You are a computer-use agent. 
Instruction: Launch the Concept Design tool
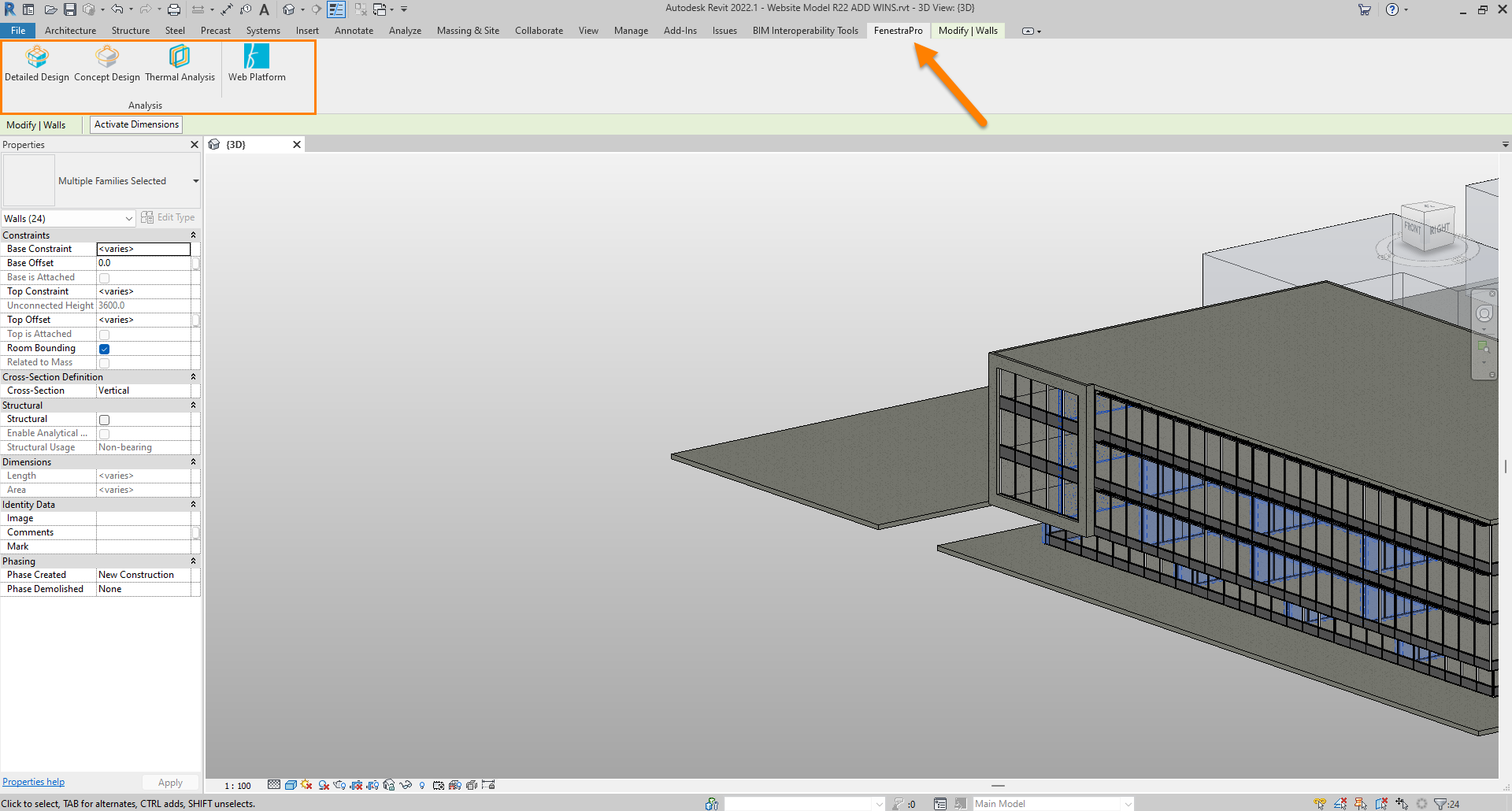107,63
